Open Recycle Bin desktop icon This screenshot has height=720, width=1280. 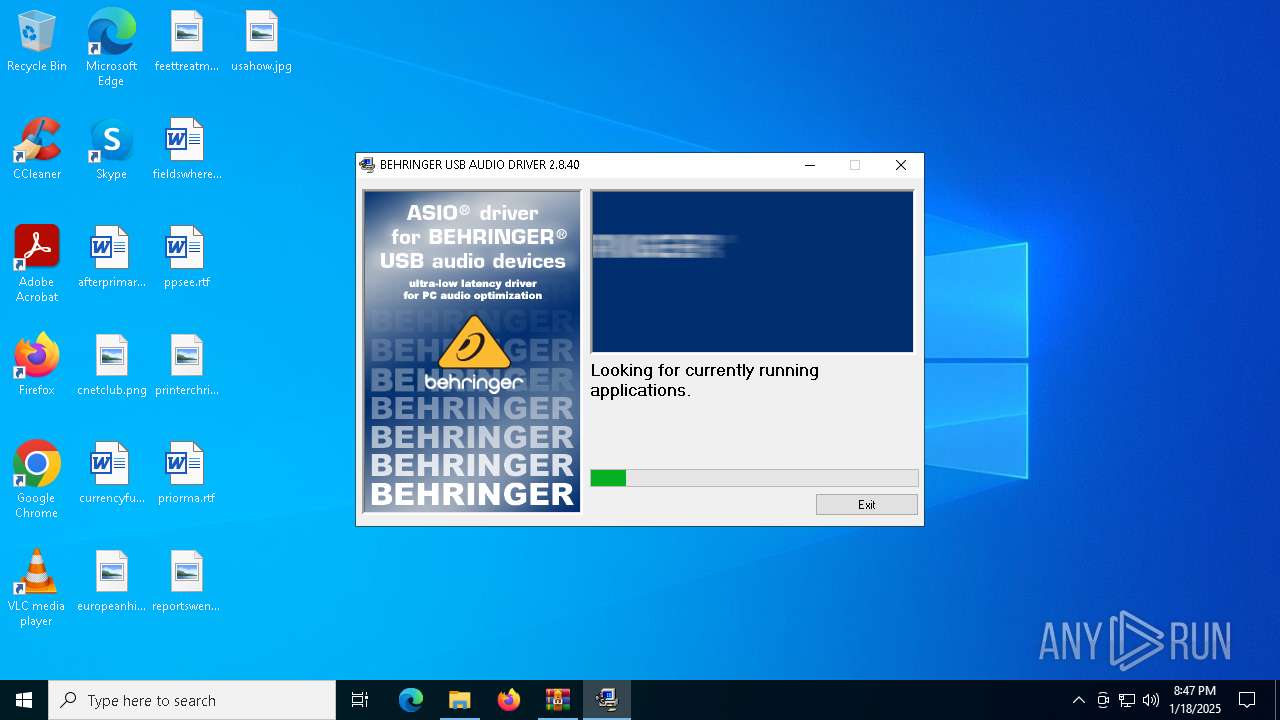[x=37, y=42]
